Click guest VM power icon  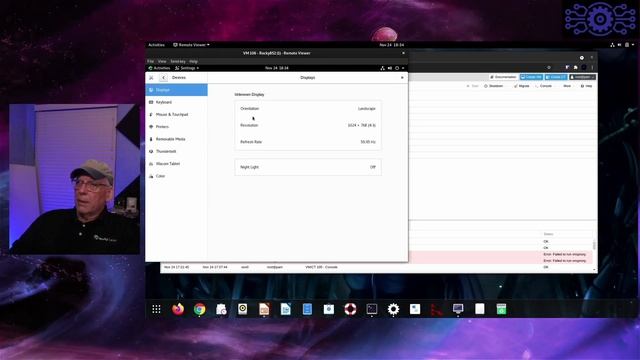pos(397,68)
